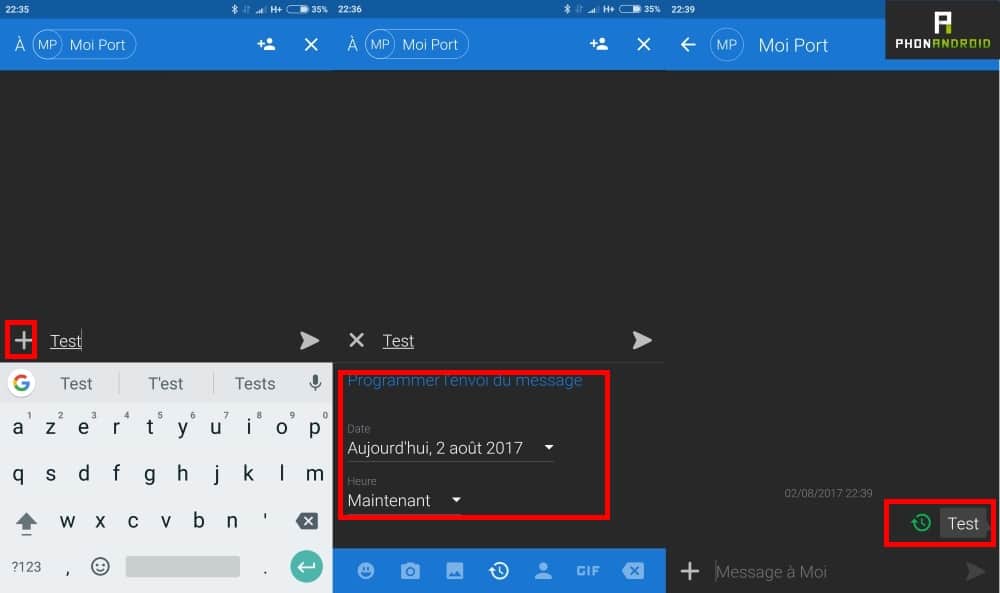Tap the clock icon to schedule sending
This screenshot has height=593, width=1000.
tap(499, 570)
